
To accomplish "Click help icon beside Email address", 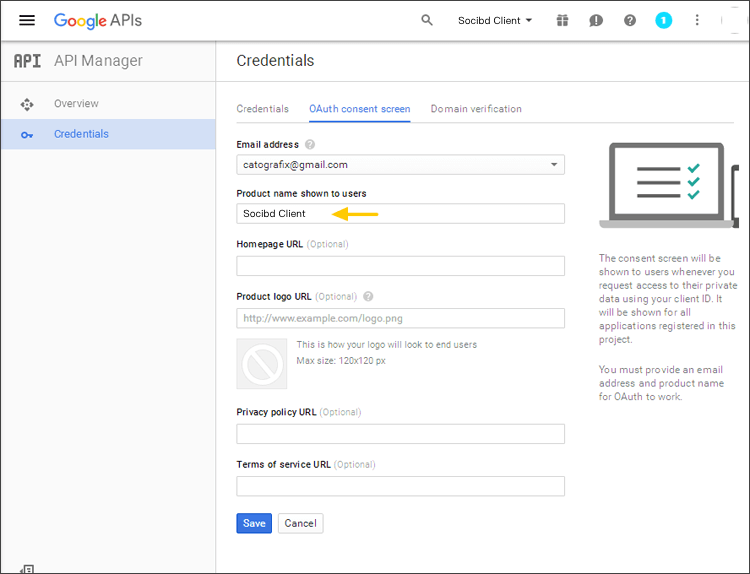I will [x=310, y=145].
